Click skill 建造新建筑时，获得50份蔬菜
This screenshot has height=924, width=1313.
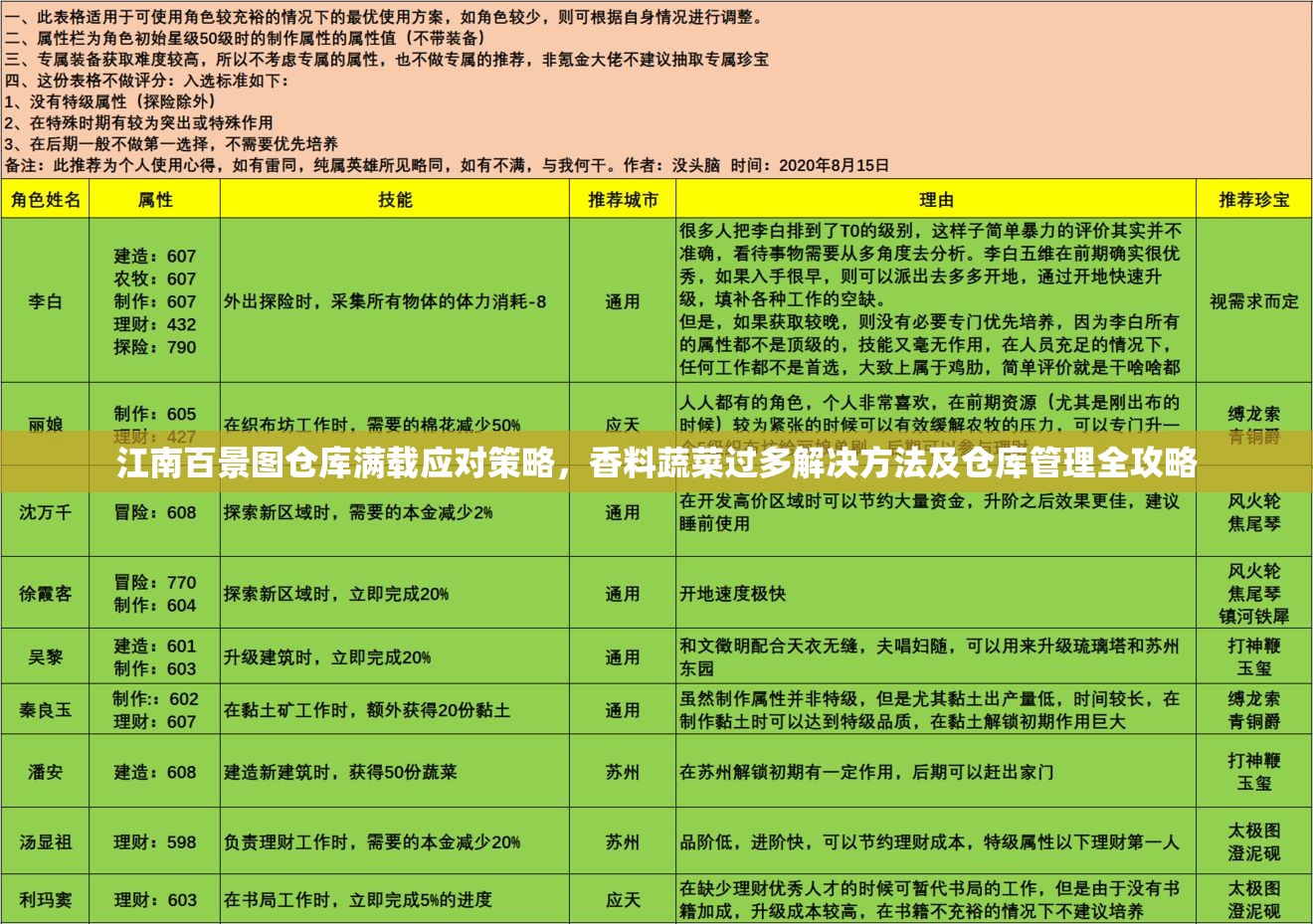pos(340,772)
